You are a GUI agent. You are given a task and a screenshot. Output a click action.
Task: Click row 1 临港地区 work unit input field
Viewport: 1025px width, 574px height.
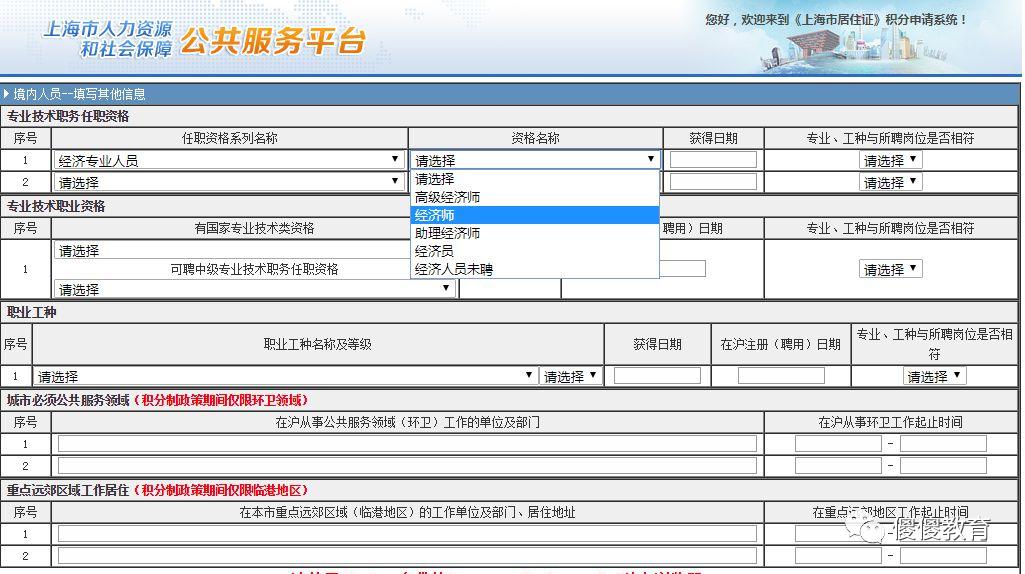[407, 534]
